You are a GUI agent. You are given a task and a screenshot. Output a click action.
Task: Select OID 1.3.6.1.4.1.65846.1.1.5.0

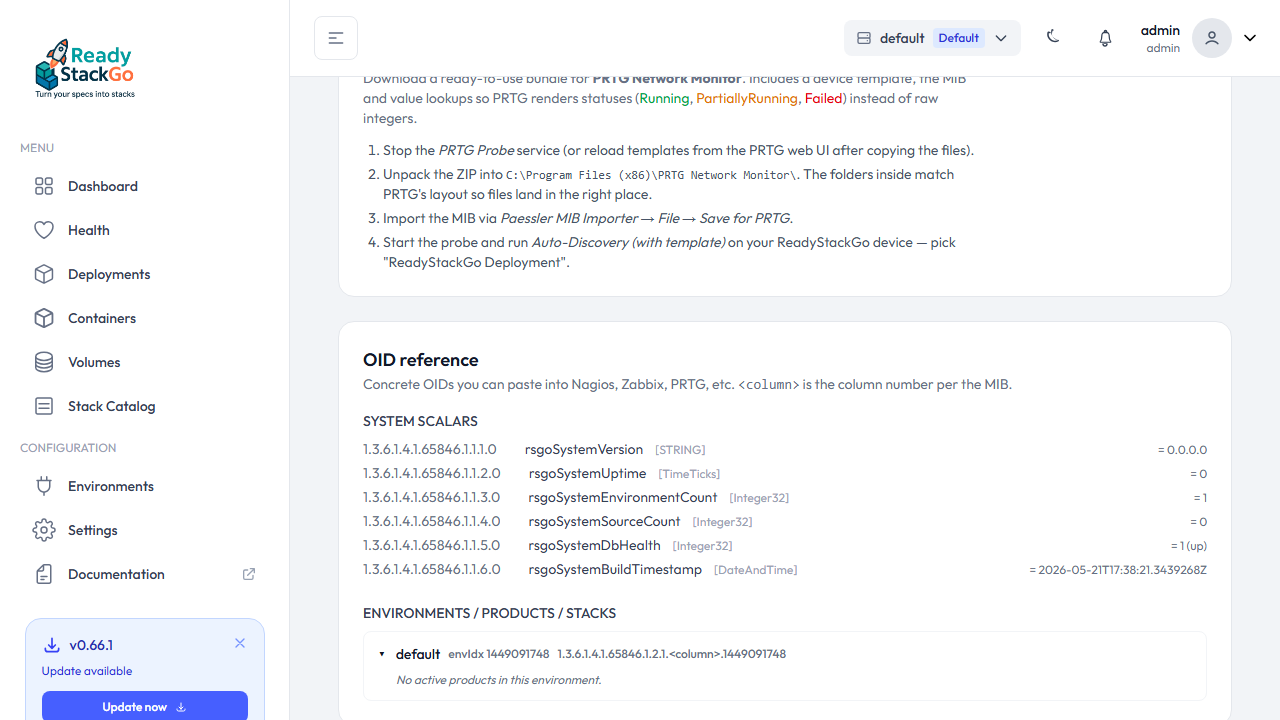[x=432, y=546]
